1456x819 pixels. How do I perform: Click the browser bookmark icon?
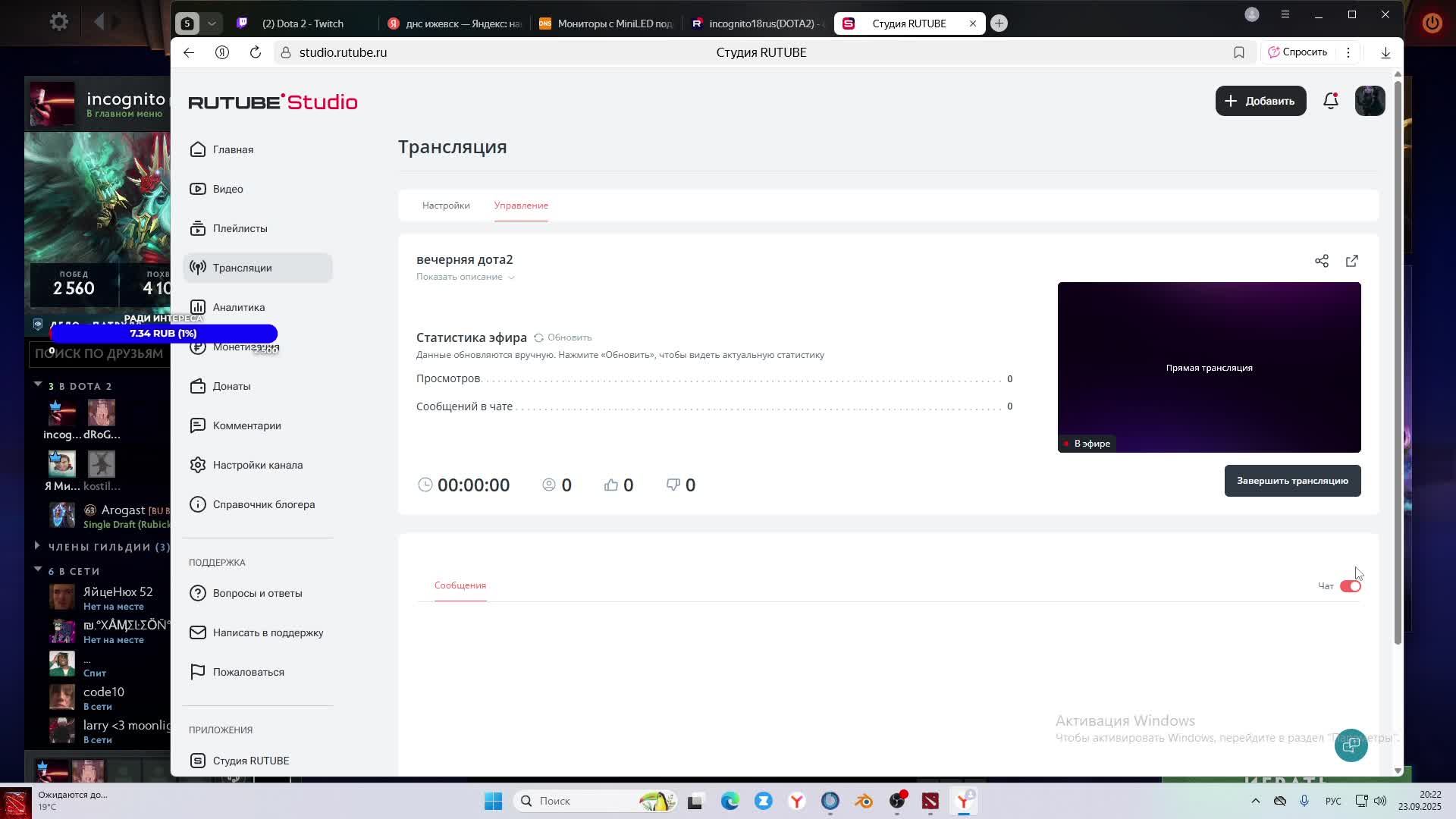pos(1238,52)
